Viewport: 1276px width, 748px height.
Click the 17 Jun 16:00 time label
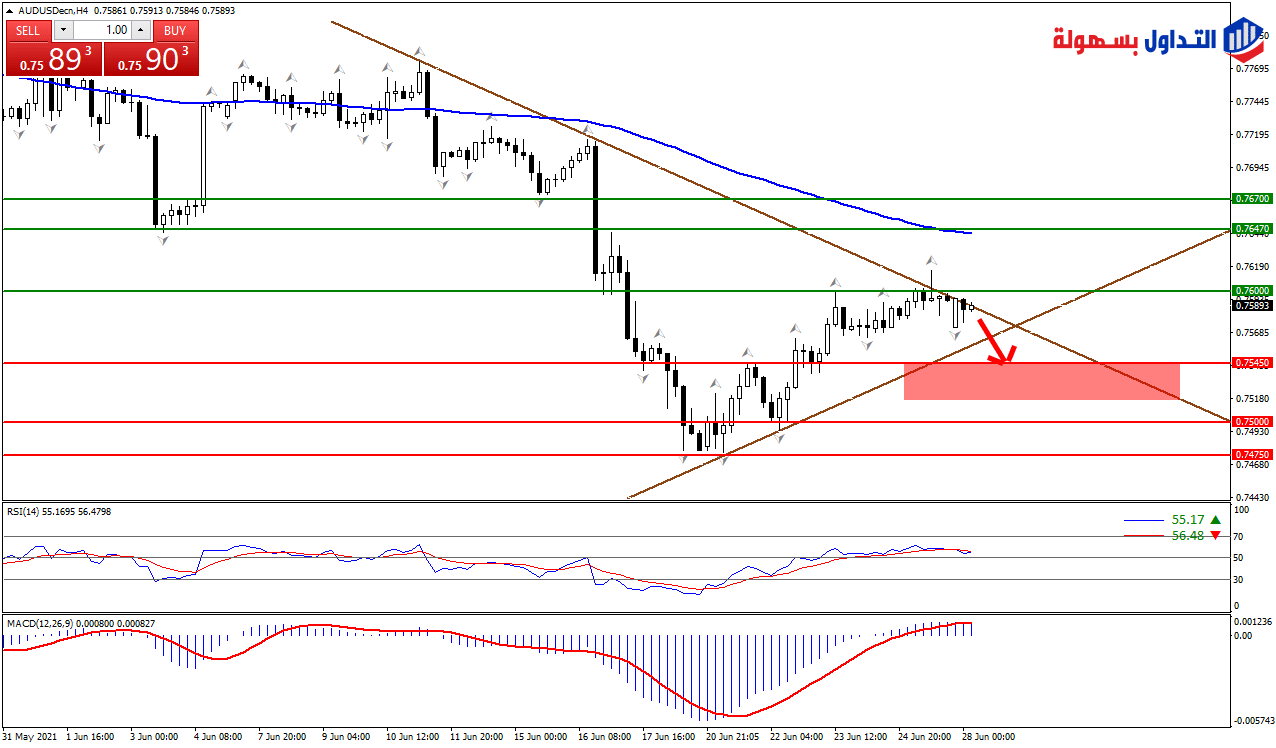(x=669, y=737)
